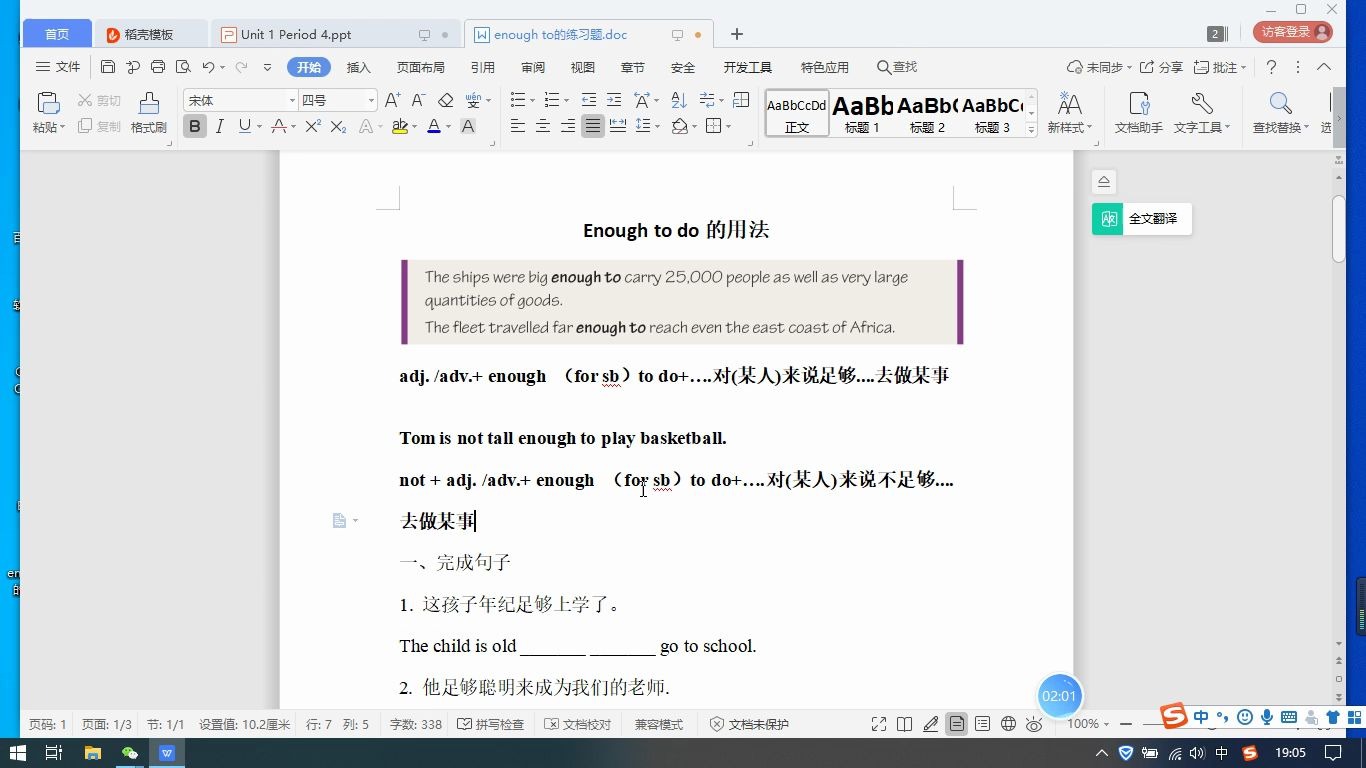Select the Format Painter (格式刷) tool
The image size is (1366, 768).
coord(149,112)
